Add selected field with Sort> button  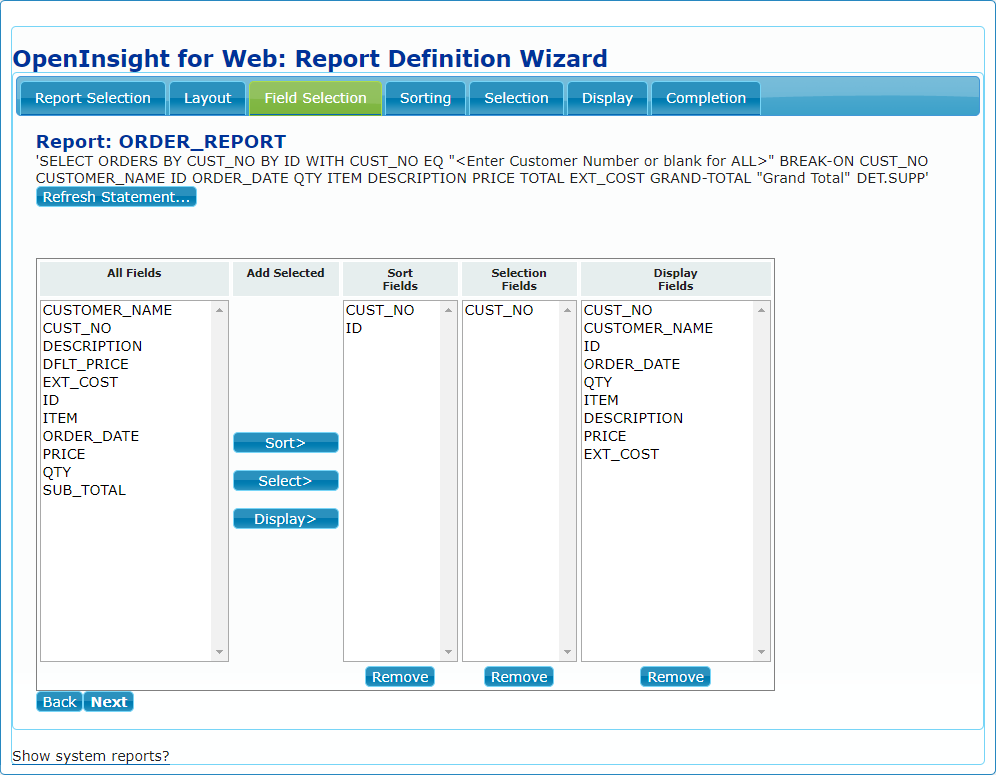click(x=285, y=443)
